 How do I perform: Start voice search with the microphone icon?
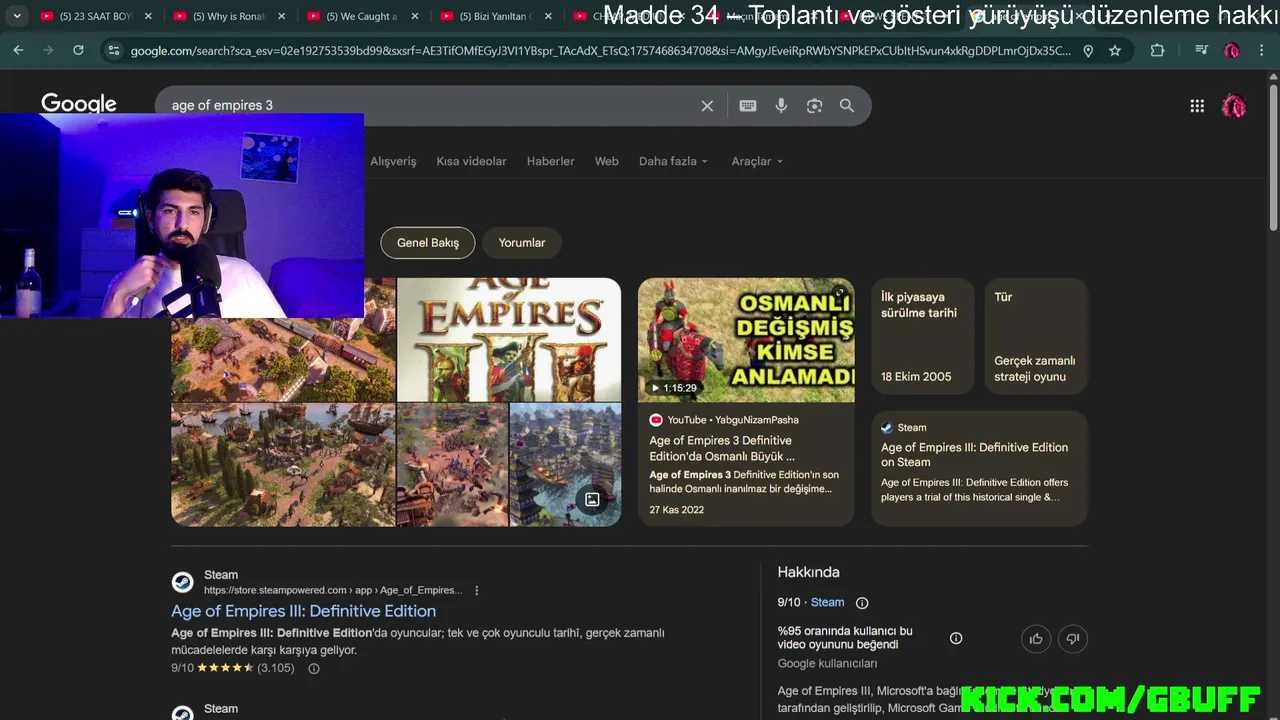(x=781, y=106)
